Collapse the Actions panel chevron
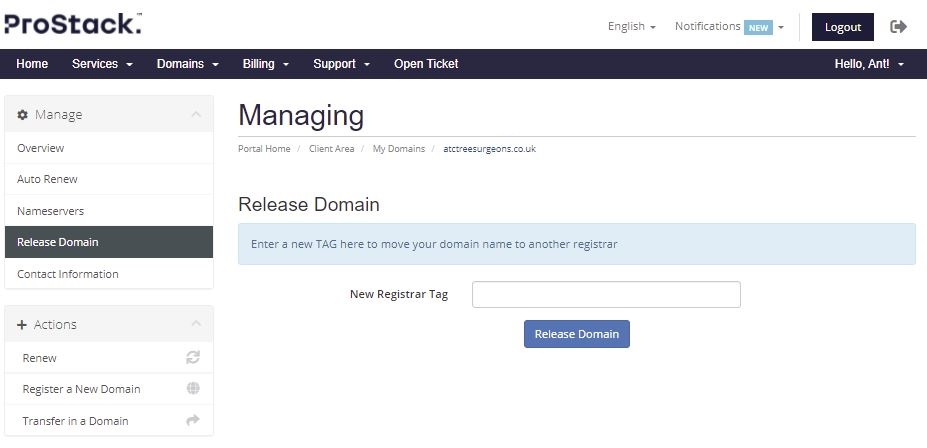The image size is (927, 448). [196, 324]
